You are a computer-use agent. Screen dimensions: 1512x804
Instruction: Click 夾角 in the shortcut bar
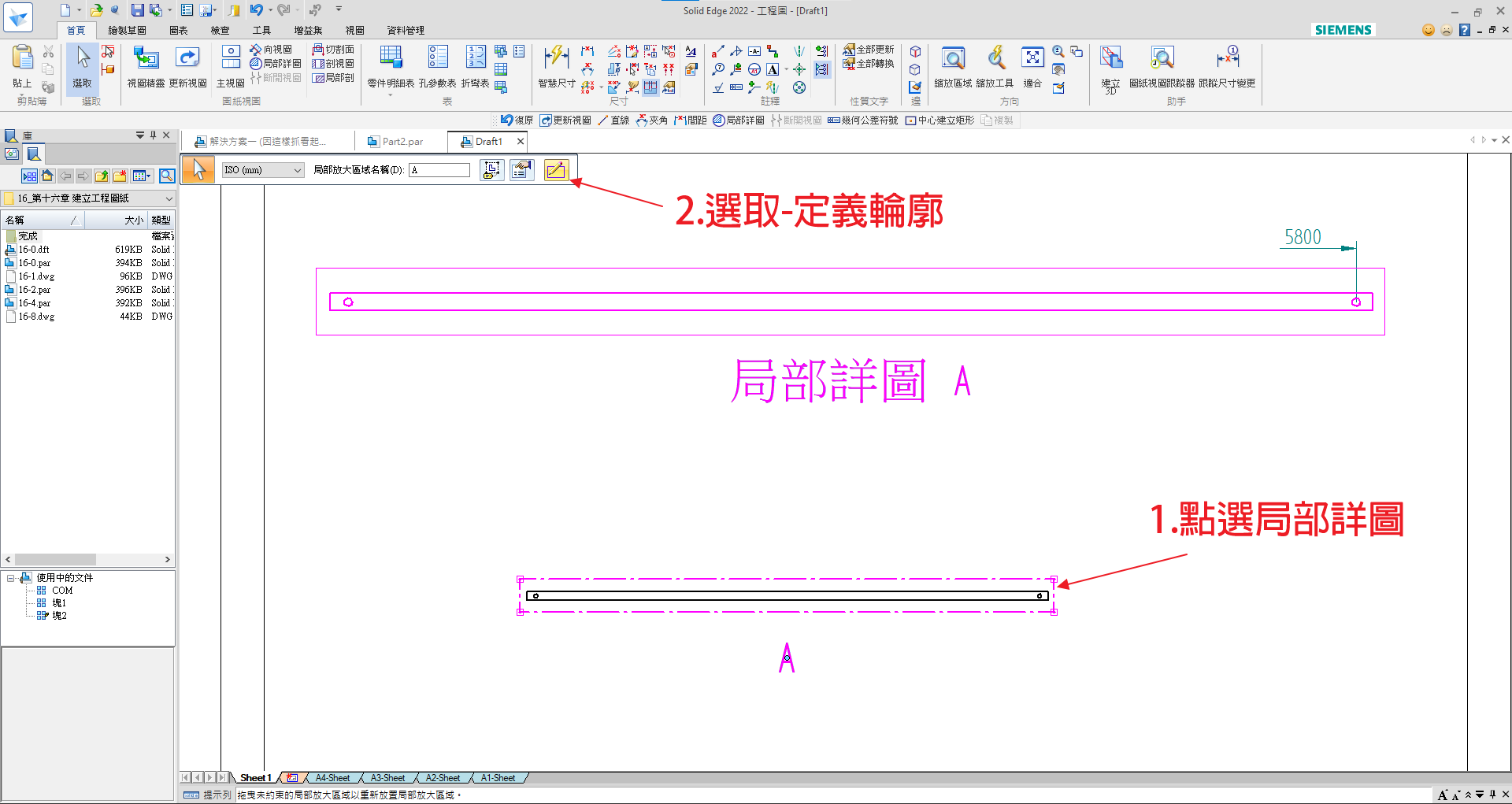coord(652,120)
